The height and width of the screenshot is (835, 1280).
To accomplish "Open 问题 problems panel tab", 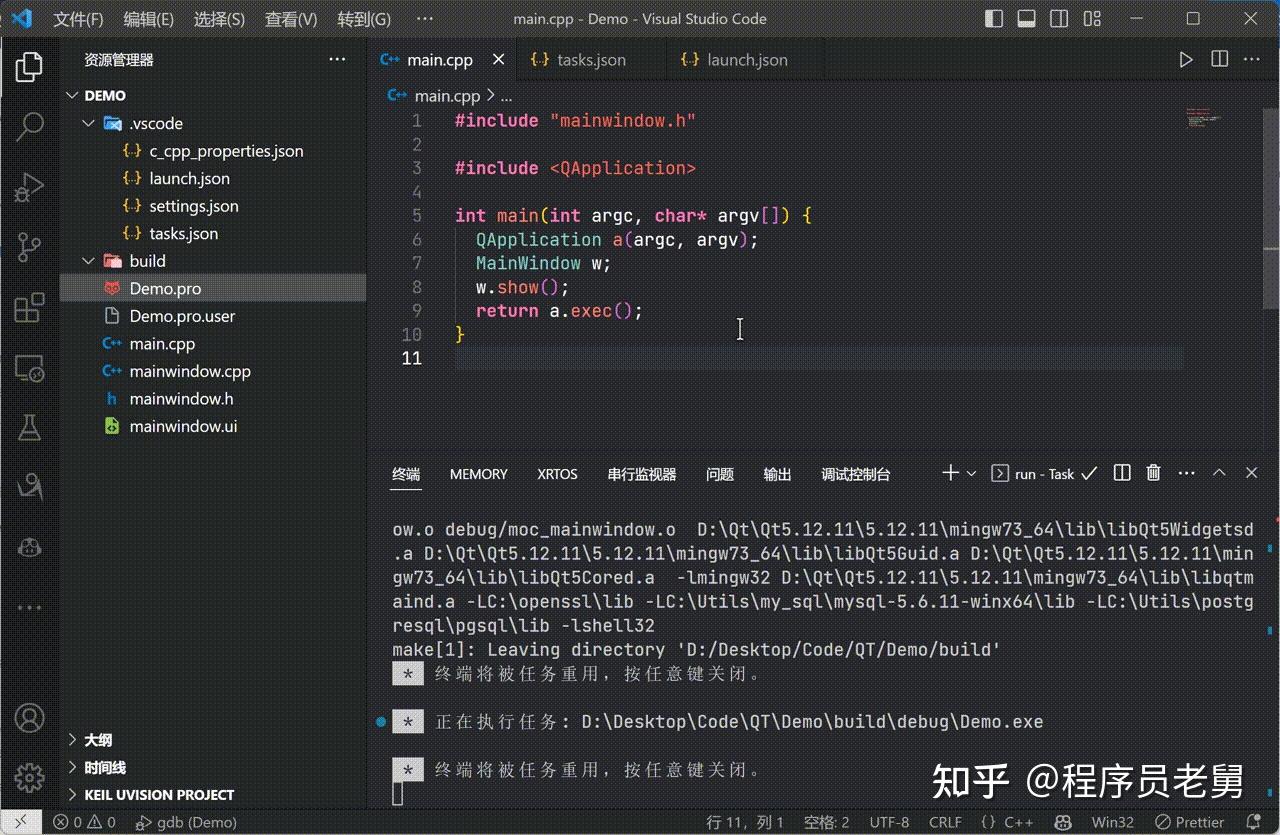I will 720,474.
